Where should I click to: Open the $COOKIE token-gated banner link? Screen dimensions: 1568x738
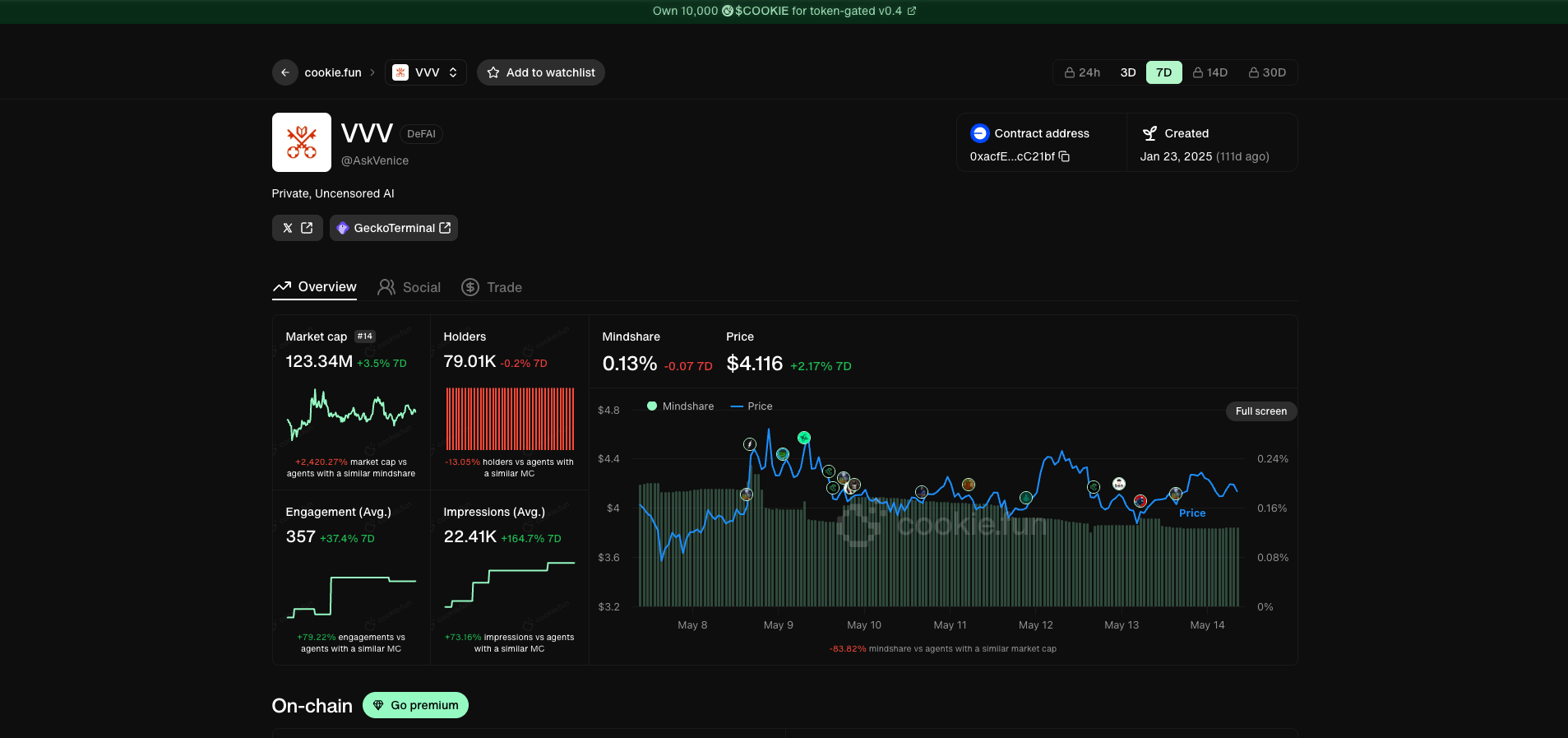[x=784, y=11]
